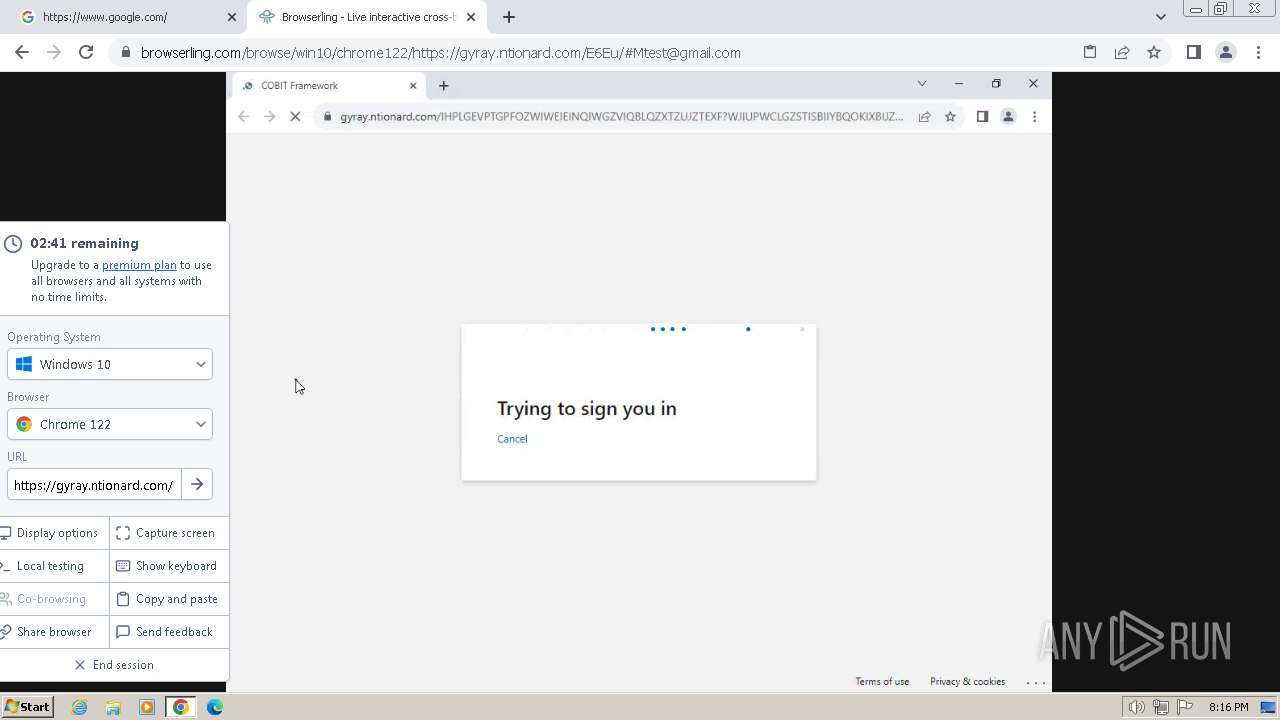The height and width of the screenshot is (720, 1280).
Task: Click the "Trying to sign you in" heading
Action: point(587,408)
